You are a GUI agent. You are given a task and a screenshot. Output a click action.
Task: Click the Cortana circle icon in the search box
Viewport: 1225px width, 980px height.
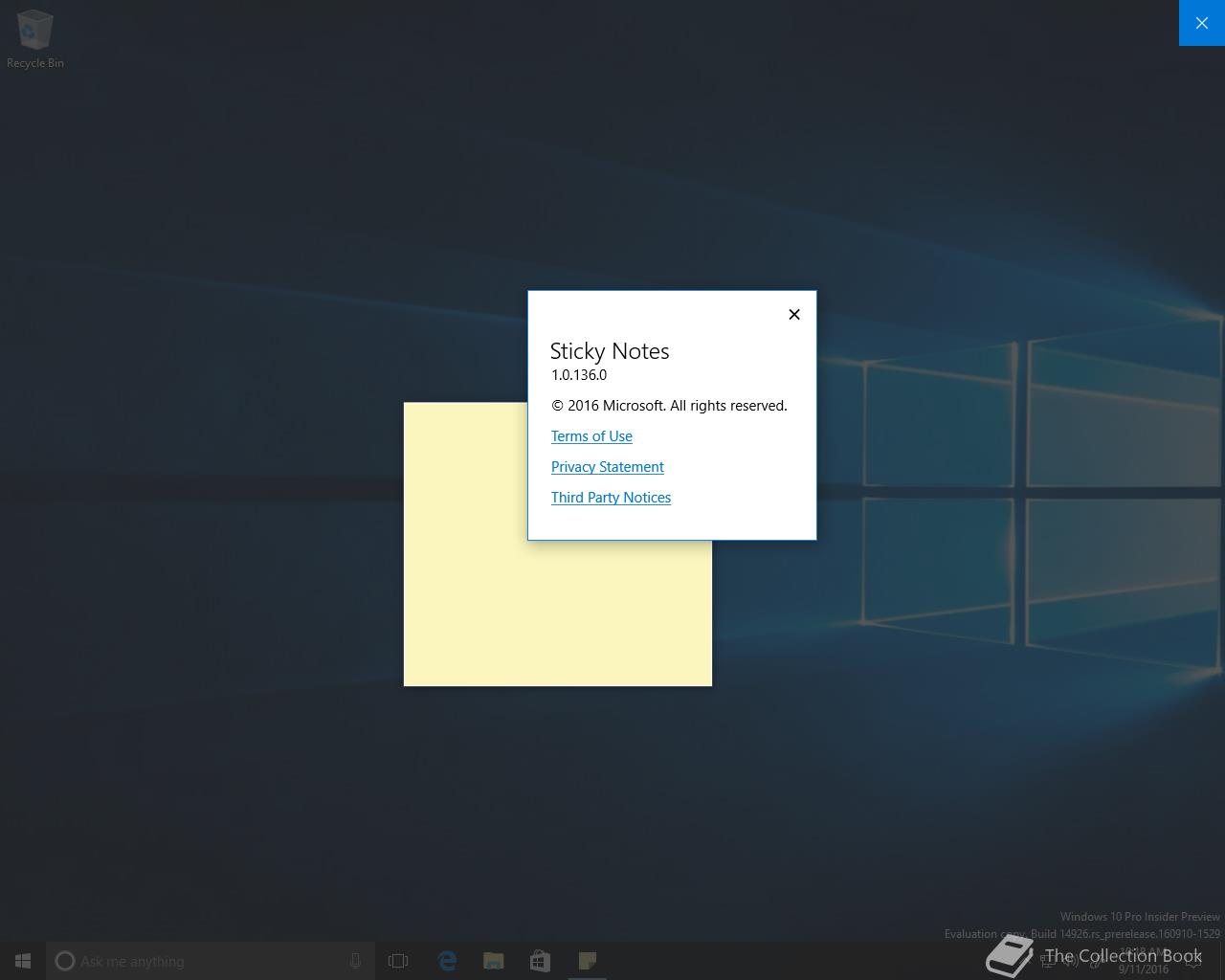[65, 961]
